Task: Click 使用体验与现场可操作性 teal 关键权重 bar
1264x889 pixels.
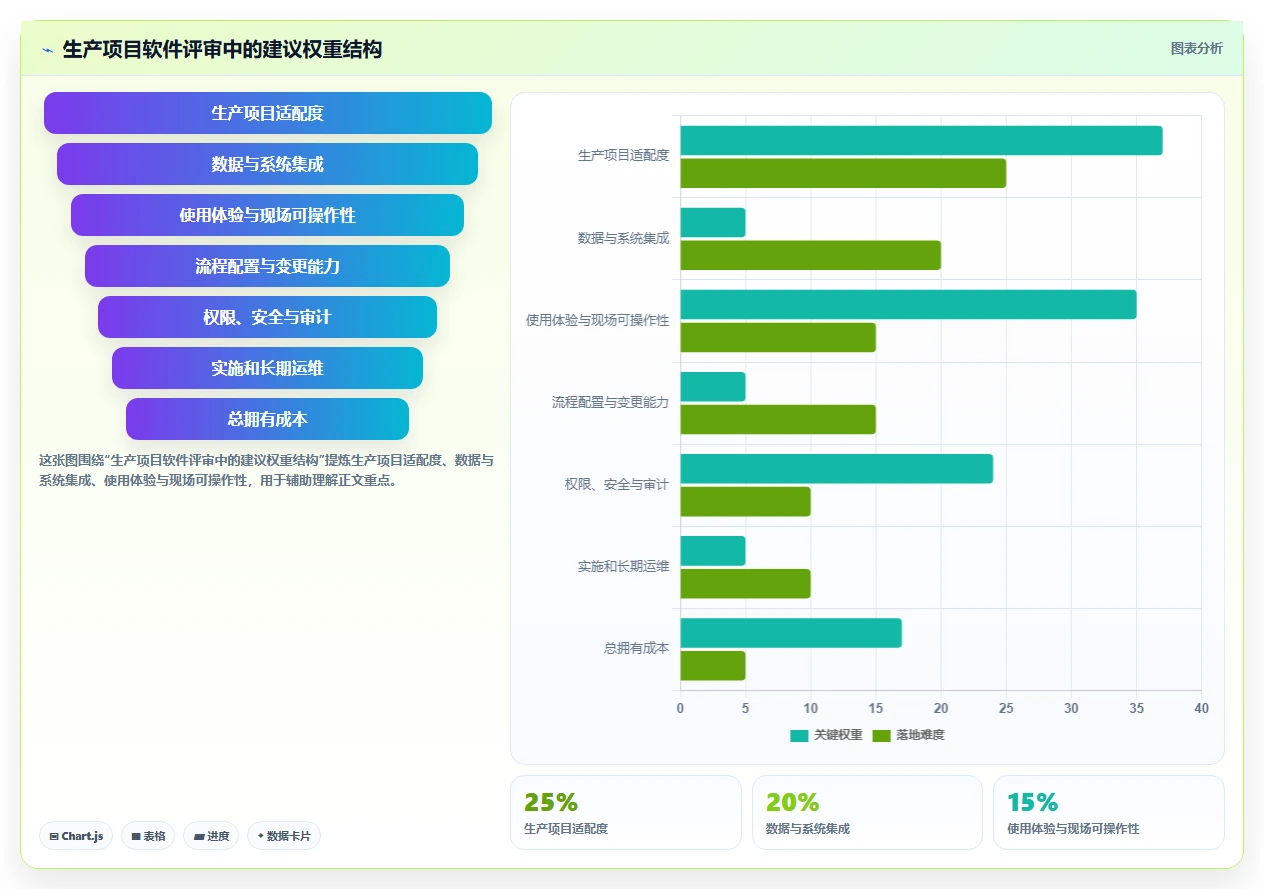Action: pyautogui.click(x=908, y=304)
